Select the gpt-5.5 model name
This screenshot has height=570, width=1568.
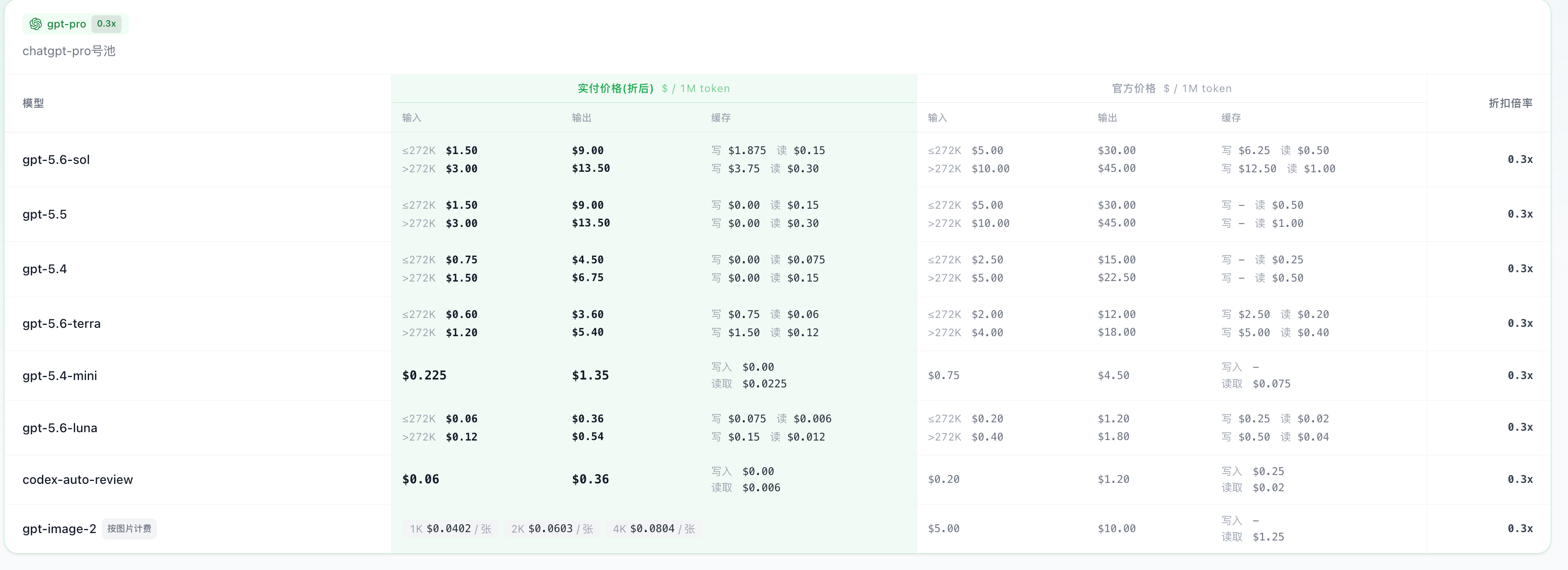(x=44, y=214)
